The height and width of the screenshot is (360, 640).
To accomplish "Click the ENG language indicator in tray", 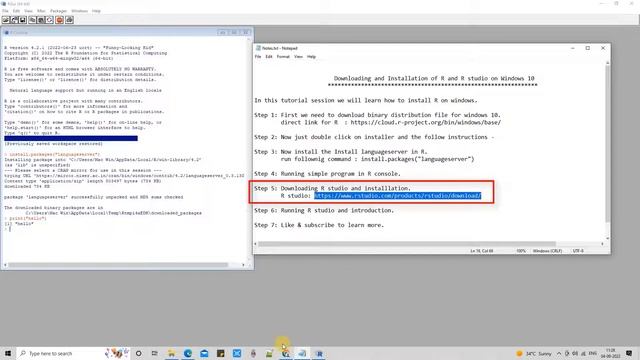I will pos(593,353).
